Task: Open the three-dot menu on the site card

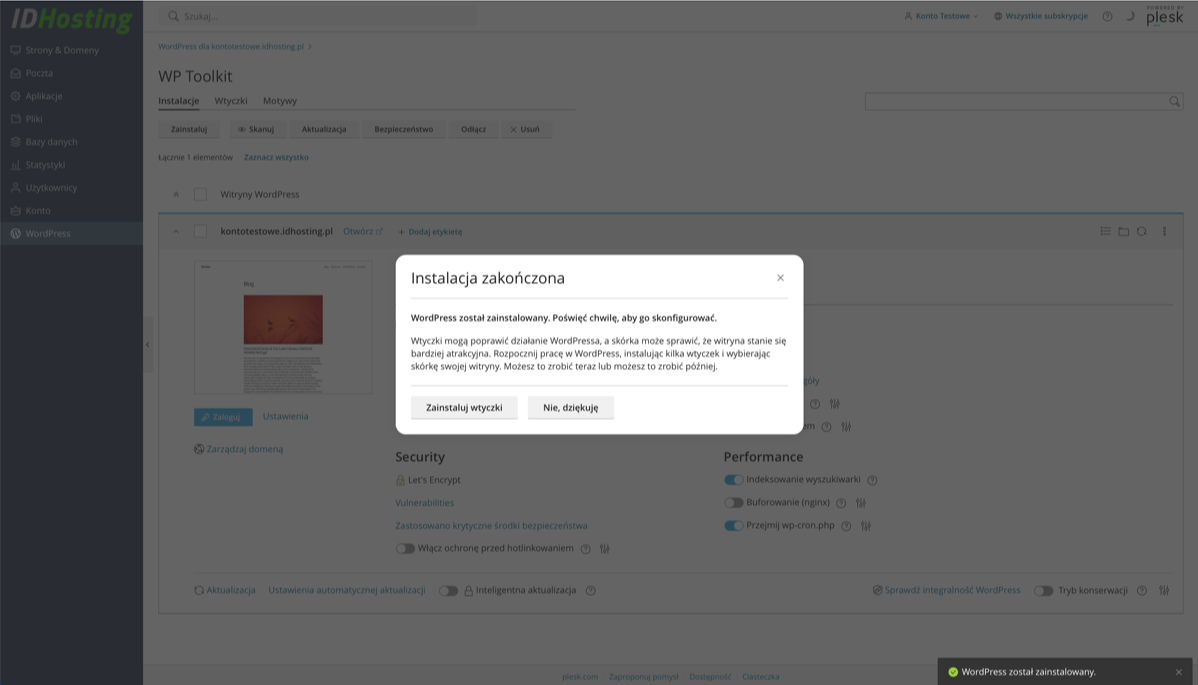Action: pyautogui.click(x=1166, y=231)
